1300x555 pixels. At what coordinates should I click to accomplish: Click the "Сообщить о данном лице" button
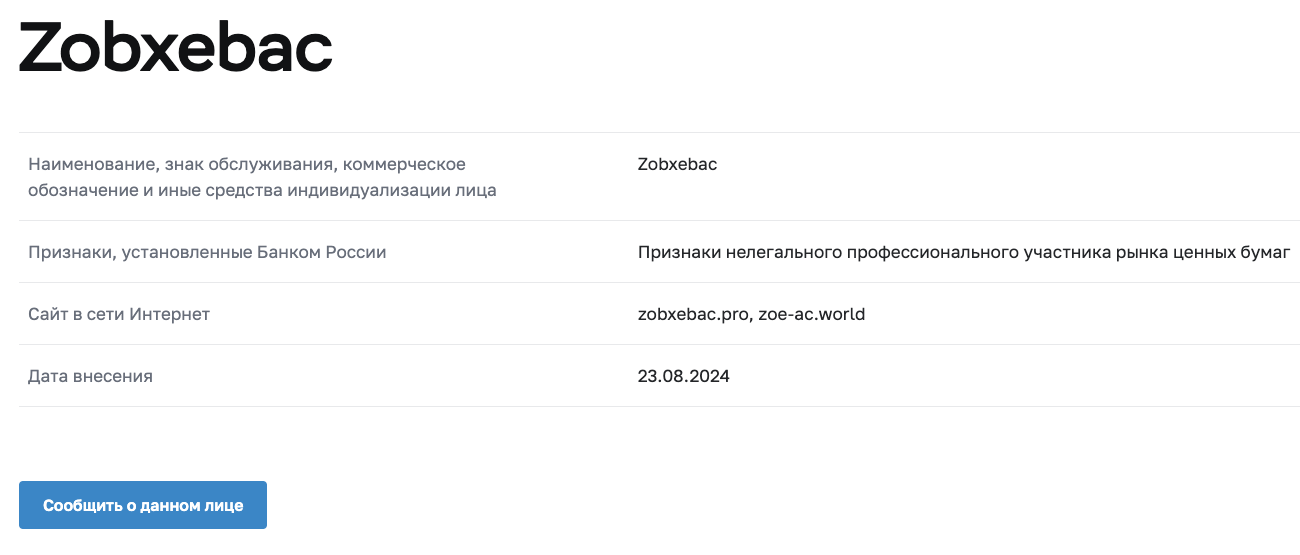[143, 505]
